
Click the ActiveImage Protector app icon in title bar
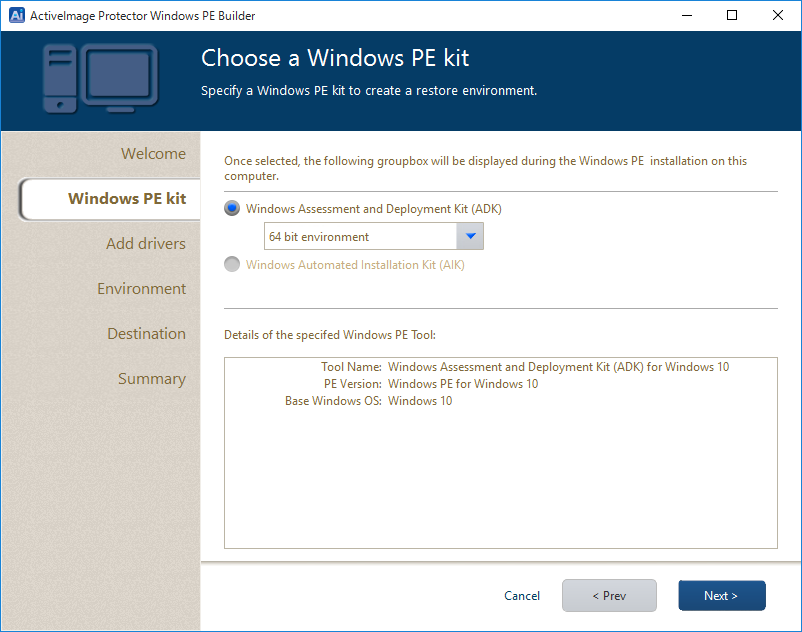tap(16, 15)
